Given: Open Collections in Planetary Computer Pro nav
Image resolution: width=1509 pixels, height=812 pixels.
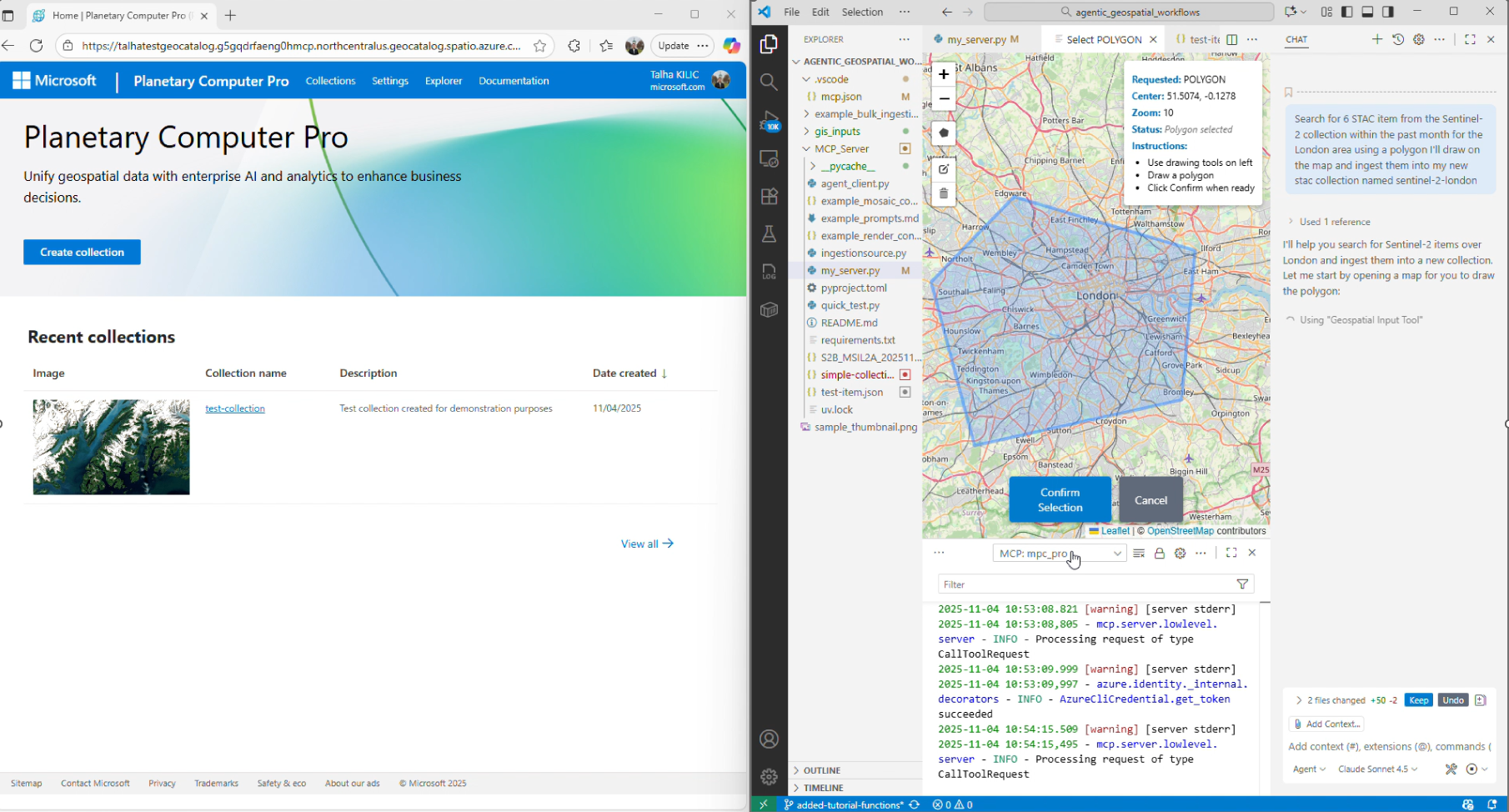Looking at the screenshot, I should (x=330, y=81).
